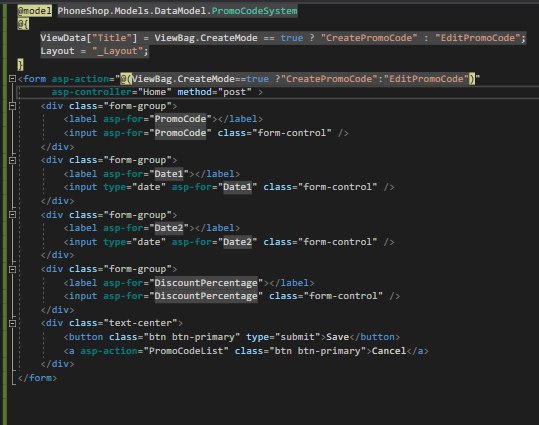539x425 pixels.
Task: Click "text-center" class value
Action: (x=140, y=323)
